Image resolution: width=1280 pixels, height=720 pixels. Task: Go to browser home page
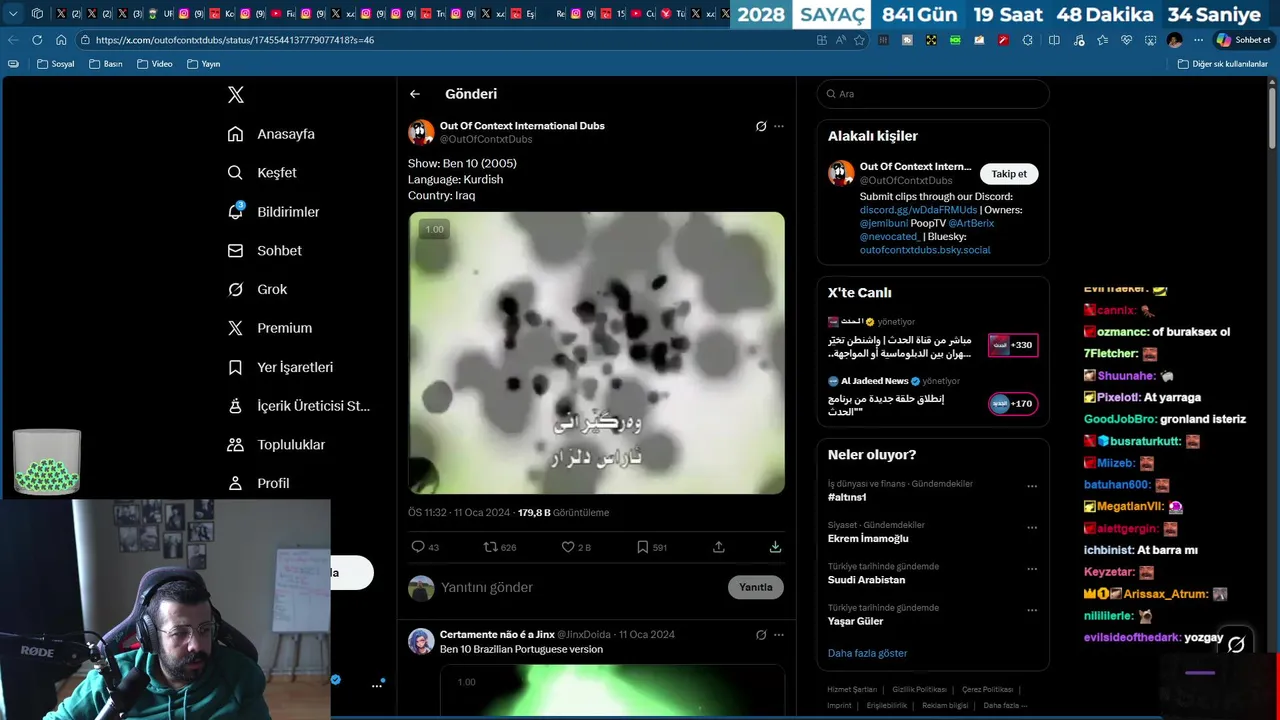(61, 40)
